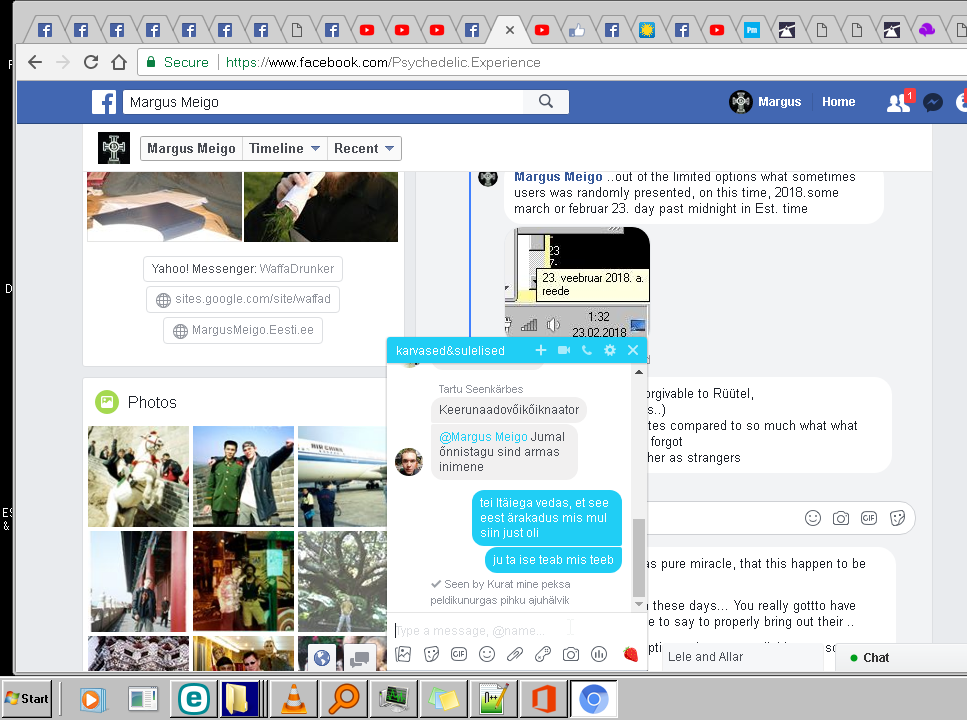The width and height of the screenshot is (967, 720).
Task: Open Messenger from the top bar
Action: coord(932,102)
